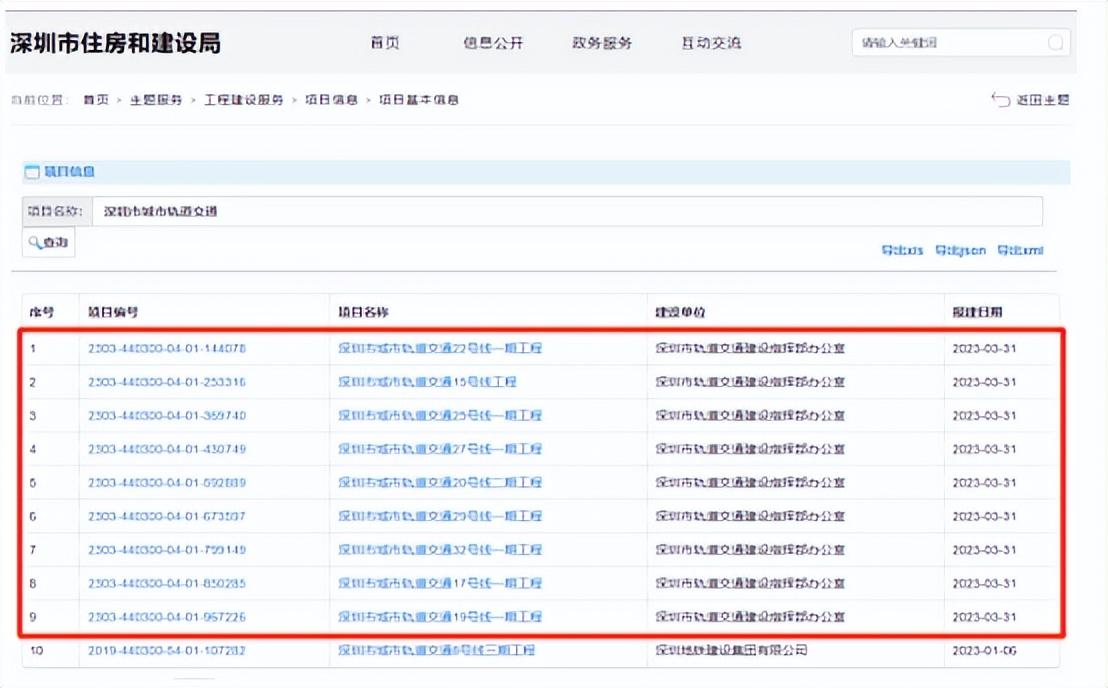The width and height of the screenshot is (1108, 688).
Task: Click the 建设单位 cell in row 5
Action: [x=750, y=482]
